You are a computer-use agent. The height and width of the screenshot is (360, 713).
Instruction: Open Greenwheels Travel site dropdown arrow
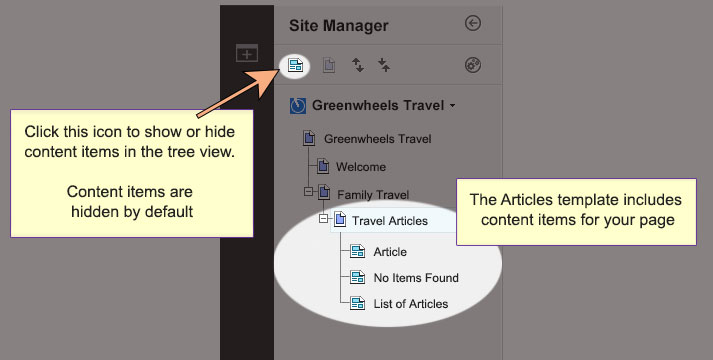click(x=452, y=106)
